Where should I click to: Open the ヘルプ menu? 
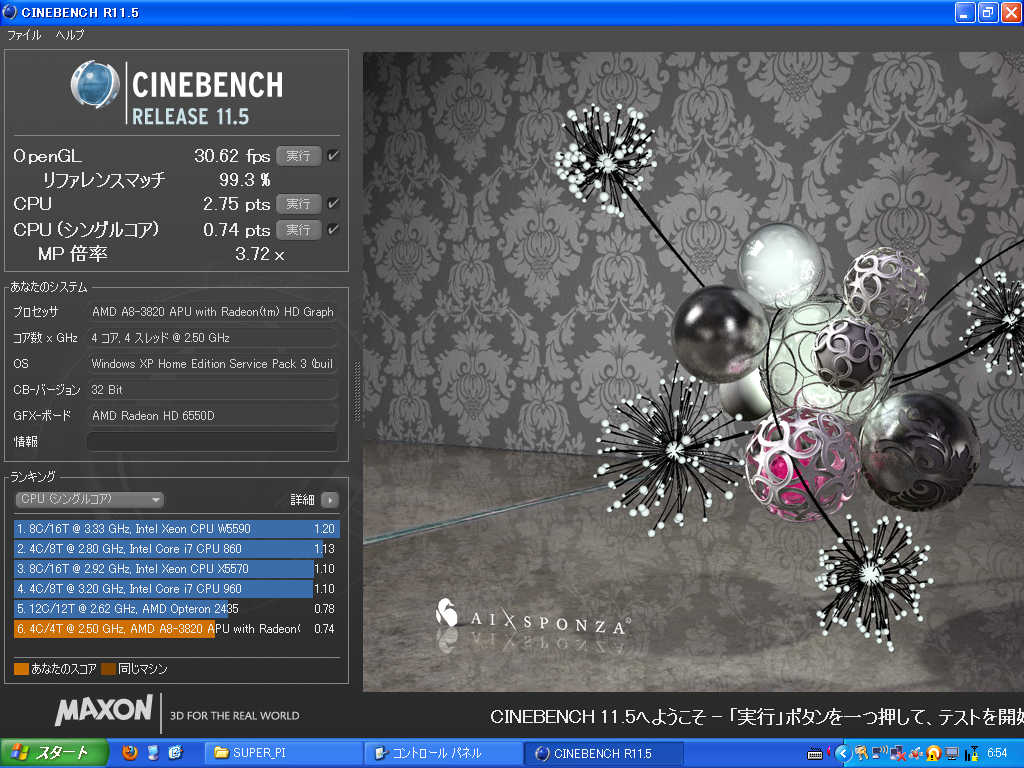pyautogui.click(x=70, y=35)
